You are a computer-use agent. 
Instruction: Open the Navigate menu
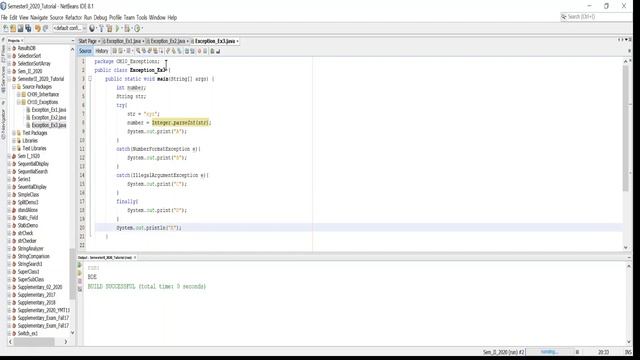tap(39, 18)
